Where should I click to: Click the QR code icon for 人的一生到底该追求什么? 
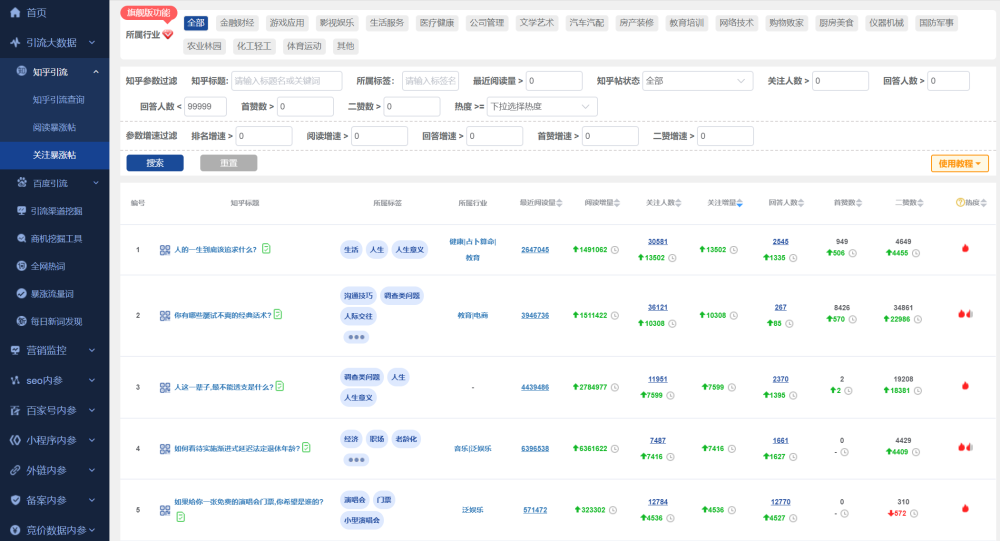pos(165,249)
